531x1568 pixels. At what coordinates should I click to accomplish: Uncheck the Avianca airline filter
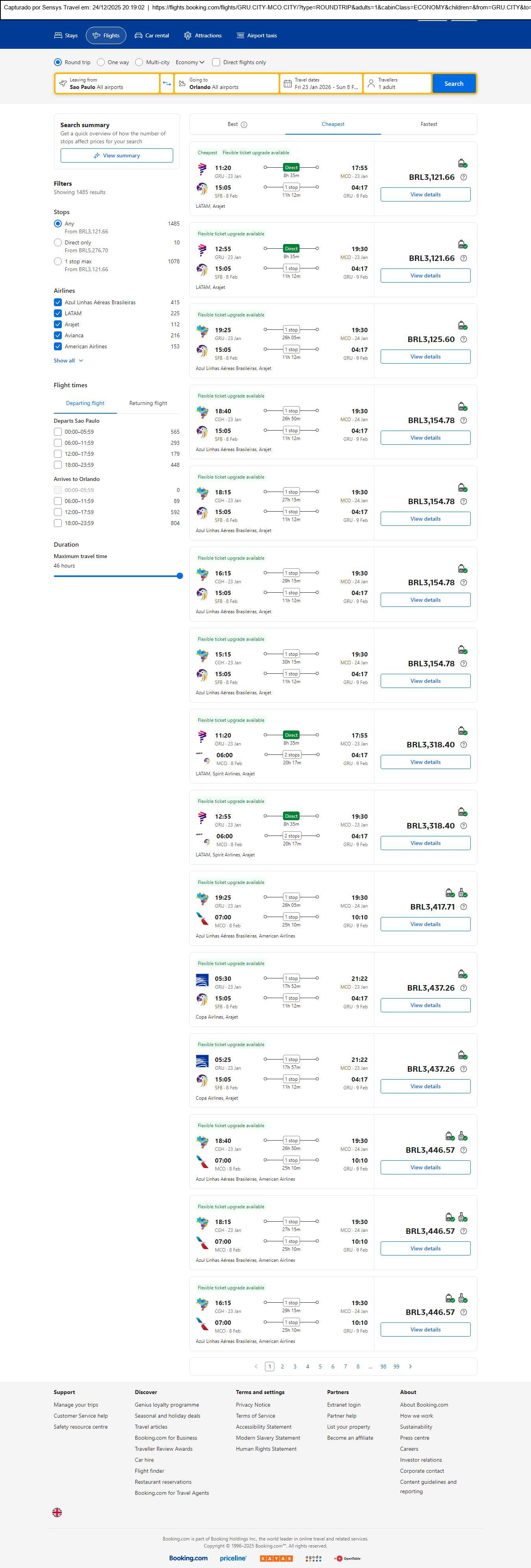(x=58, y=335)
